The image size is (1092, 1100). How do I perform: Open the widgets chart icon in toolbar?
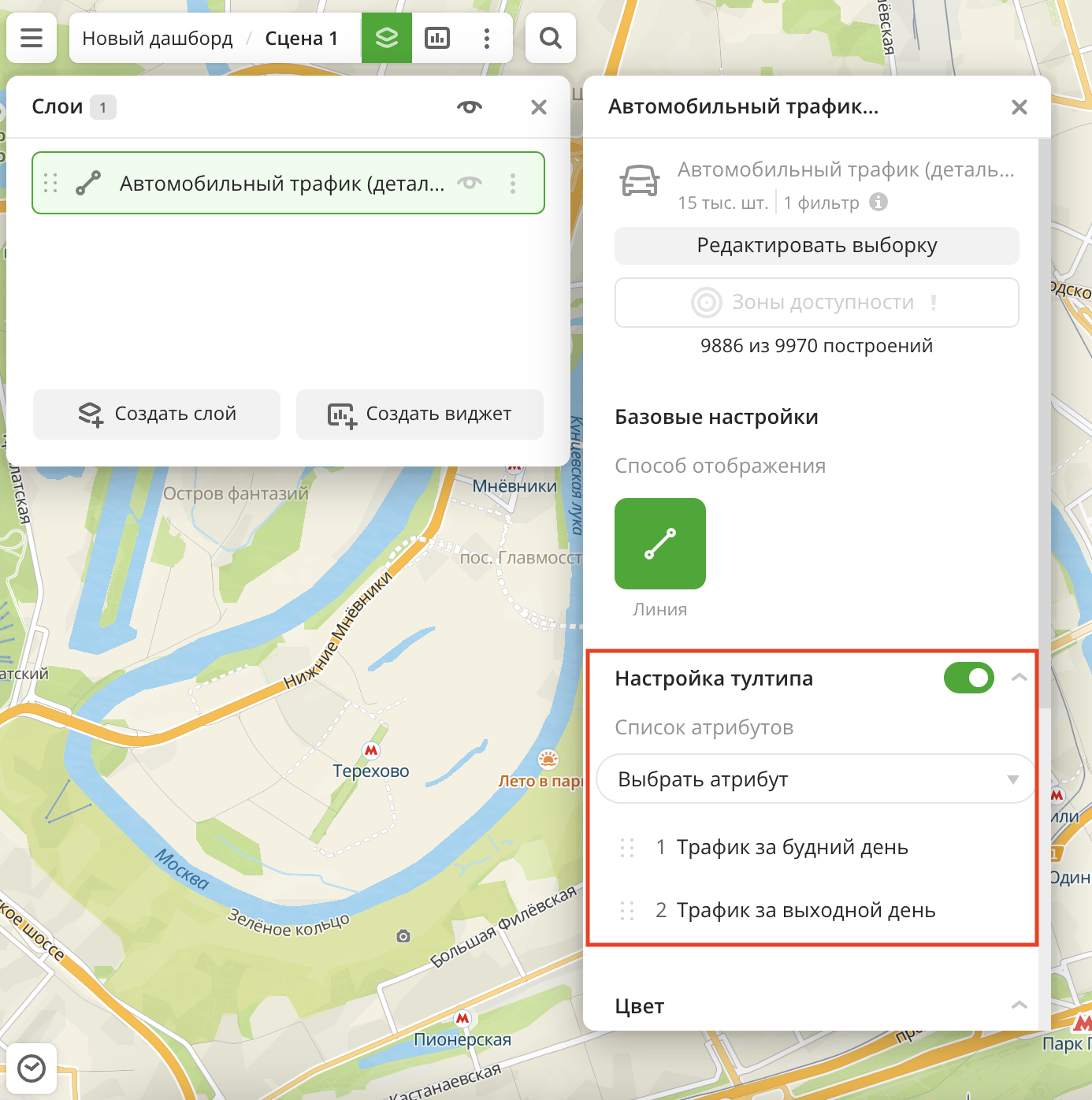tap(437, 38)
